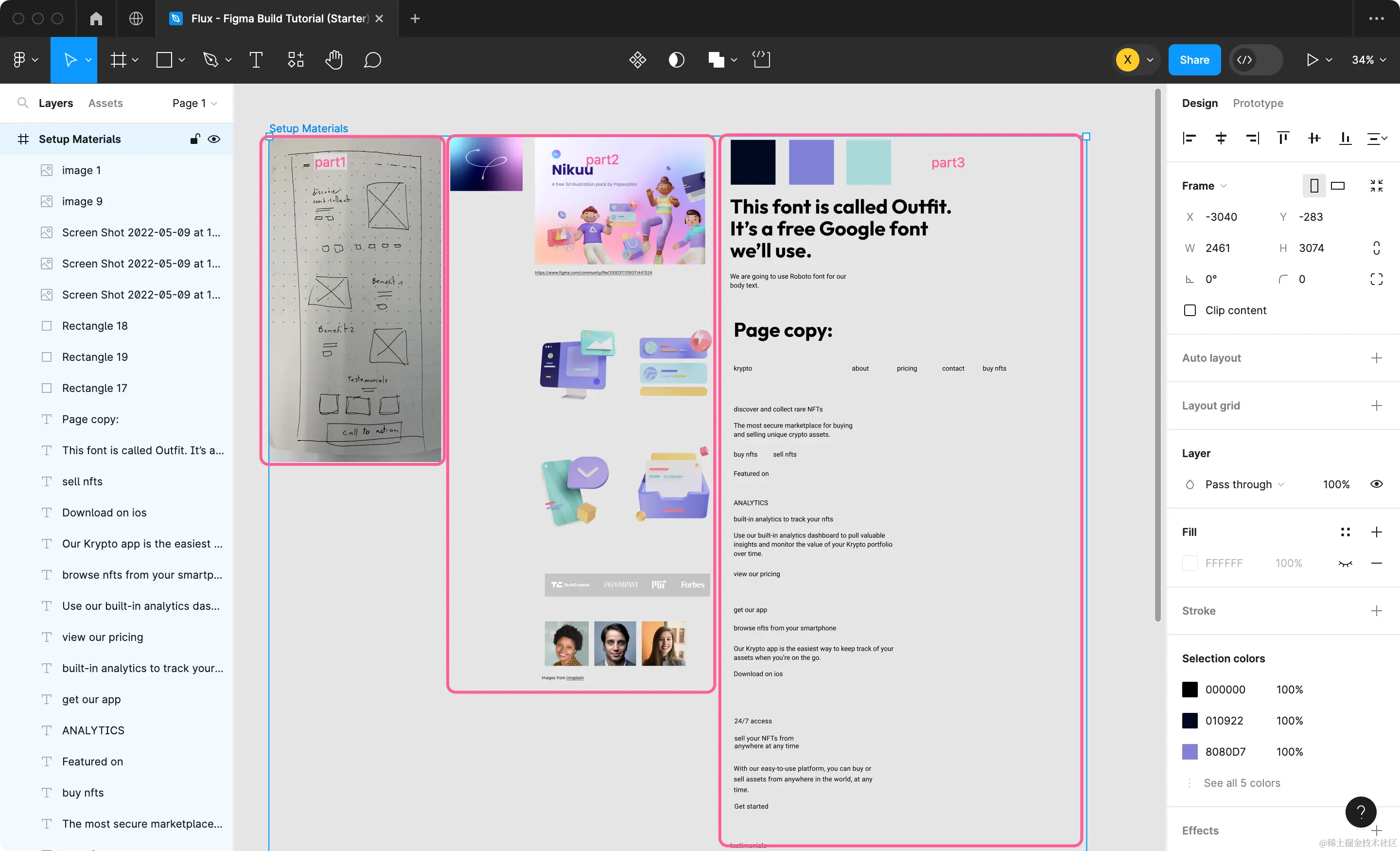Select the Hand tool
This screenshot has width=1400, height=851.
pos(333,60)
